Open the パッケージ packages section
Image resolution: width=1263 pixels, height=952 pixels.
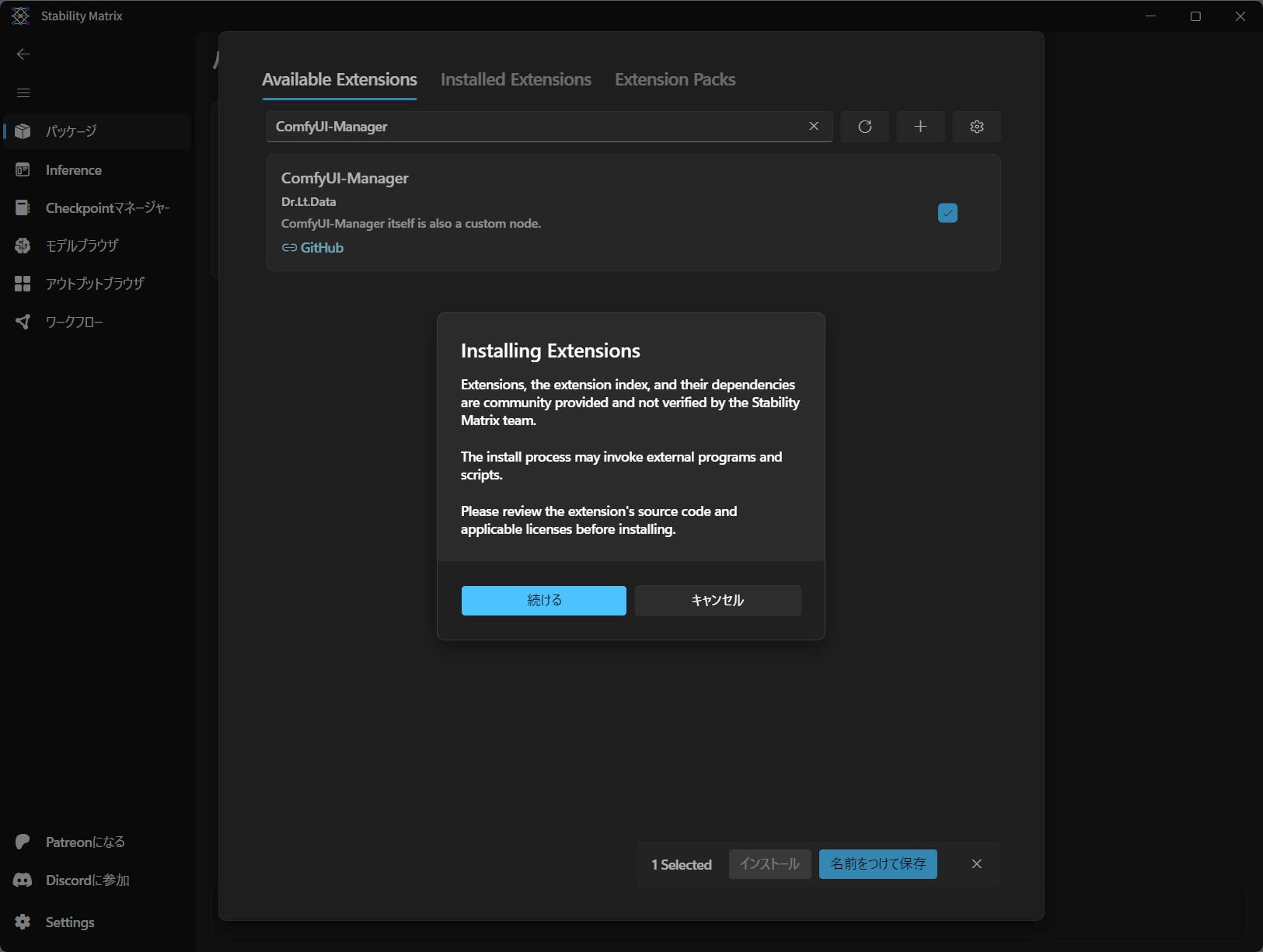[x=71, y=131]
